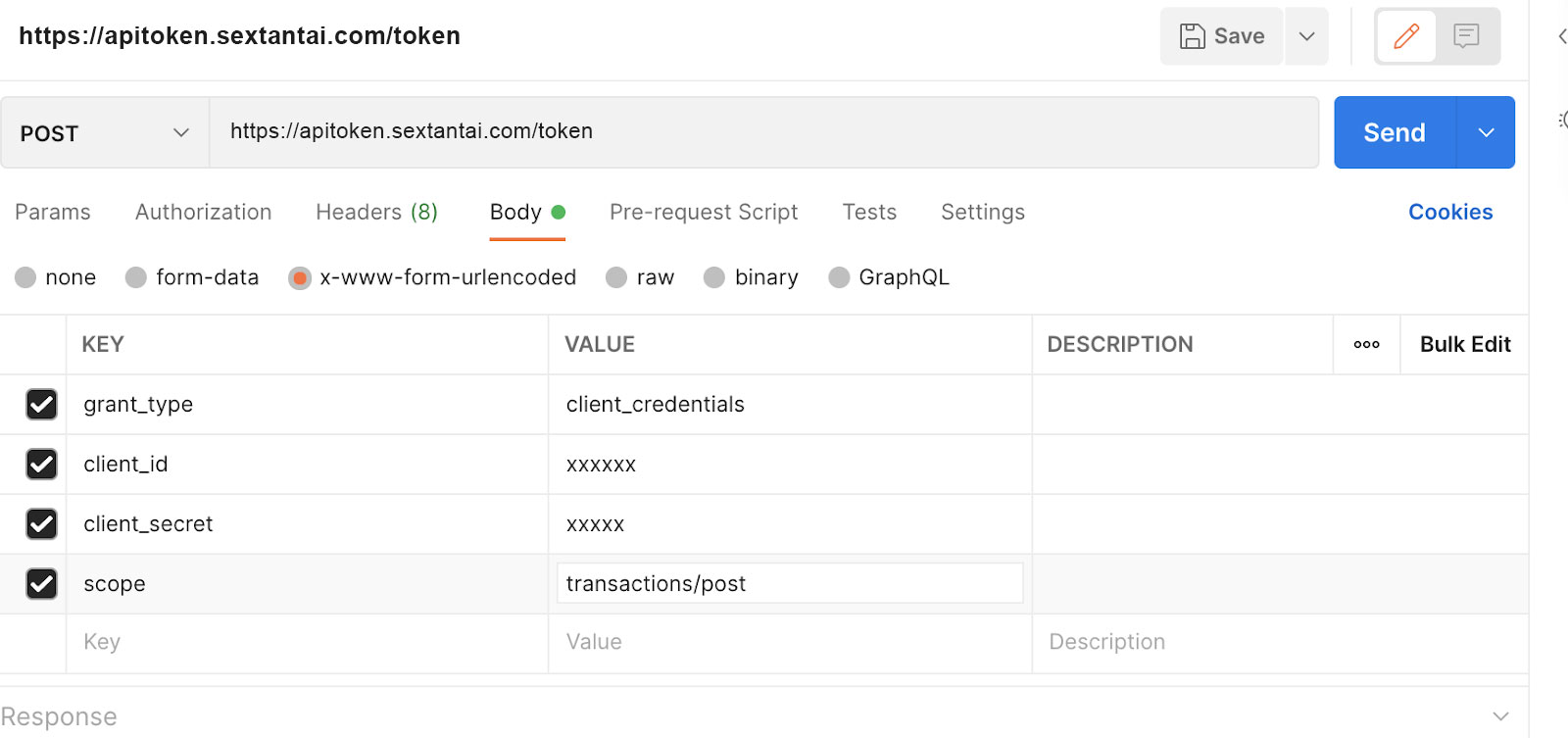Open the Cookies link
The width and height of the screenshot is (1568, 738).
point(1449,212)
